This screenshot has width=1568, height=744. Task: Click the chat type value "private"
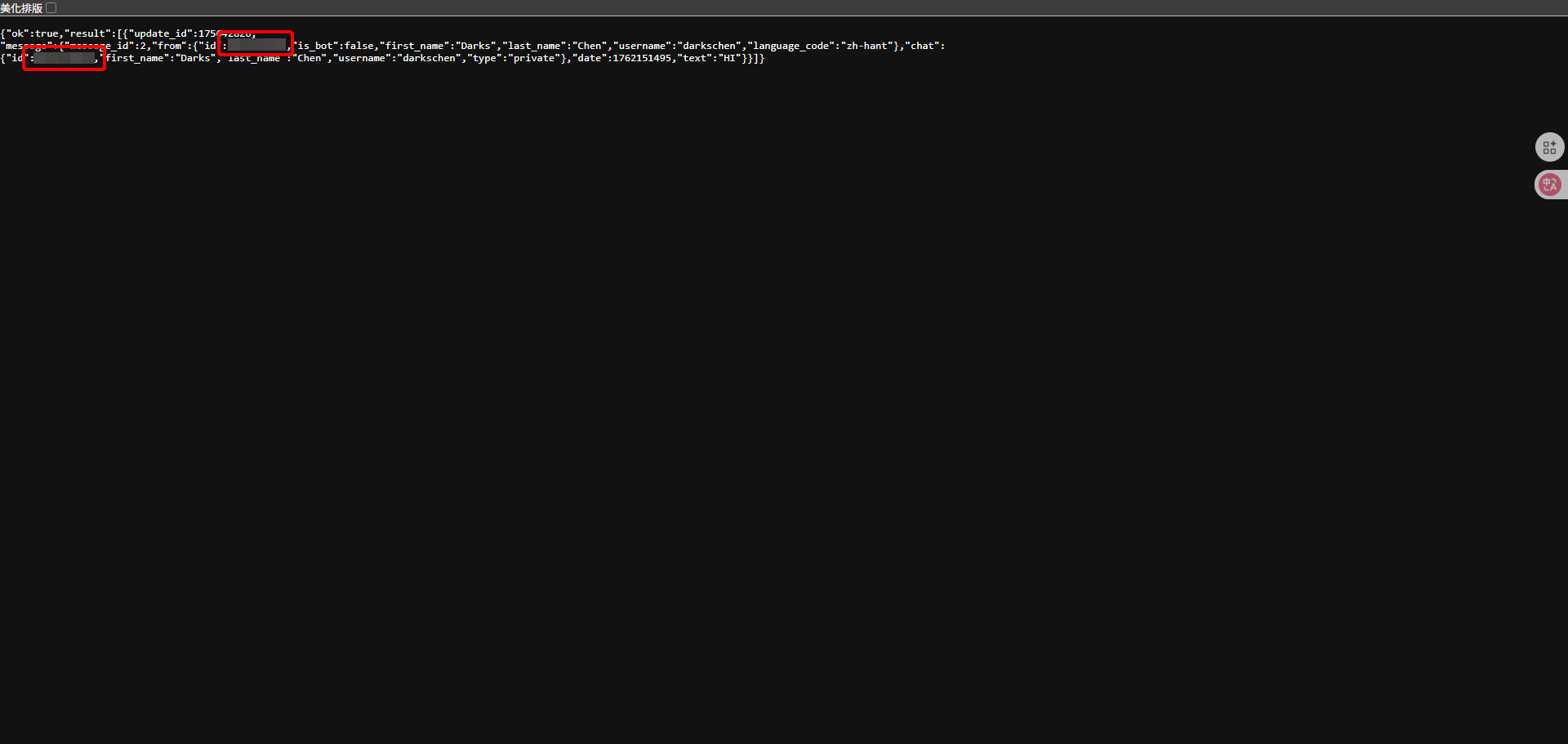click(537, 58)
